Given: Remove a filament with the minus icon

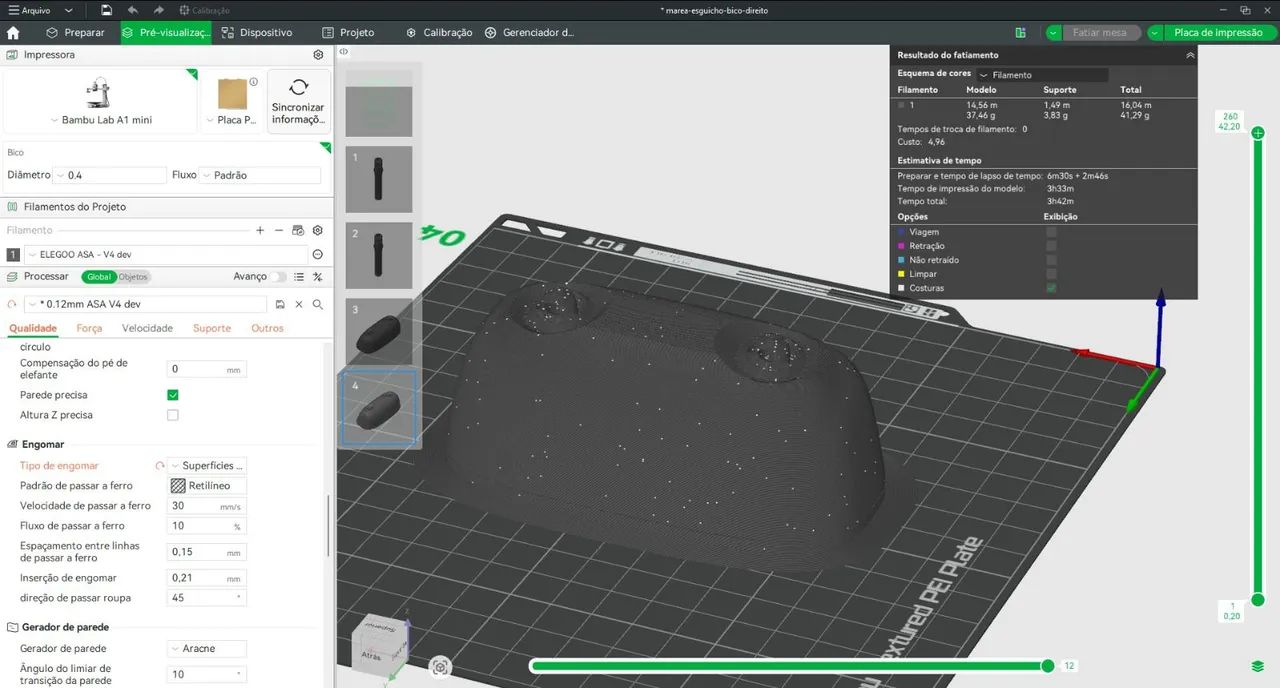Looking at the screenshot, I should coord(279,230).
